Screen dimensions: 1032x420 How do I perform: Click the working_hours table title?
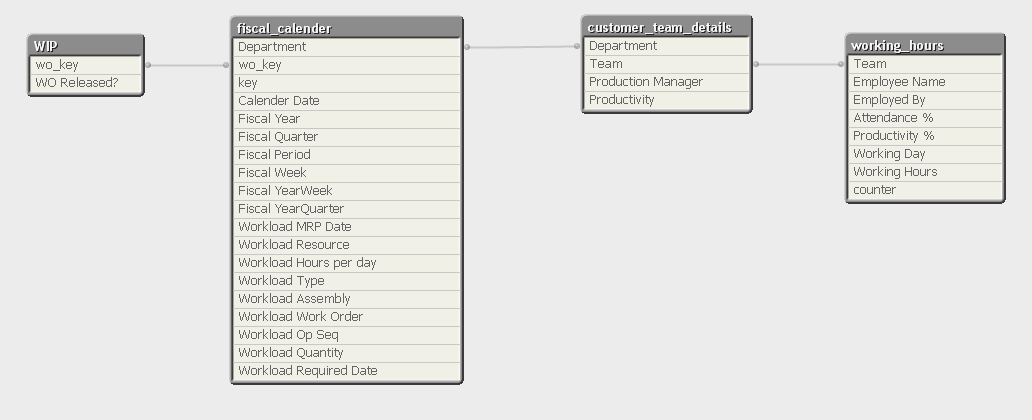[x=924, y=45]
